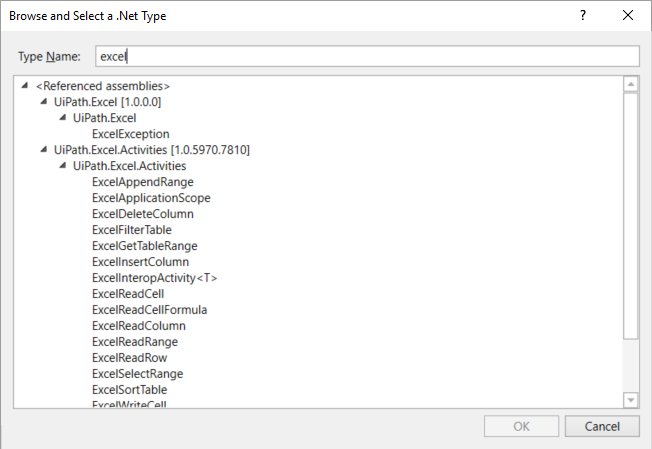Select the ExcelInsertColumn type
652x449 pixels.
coord(141,262)
